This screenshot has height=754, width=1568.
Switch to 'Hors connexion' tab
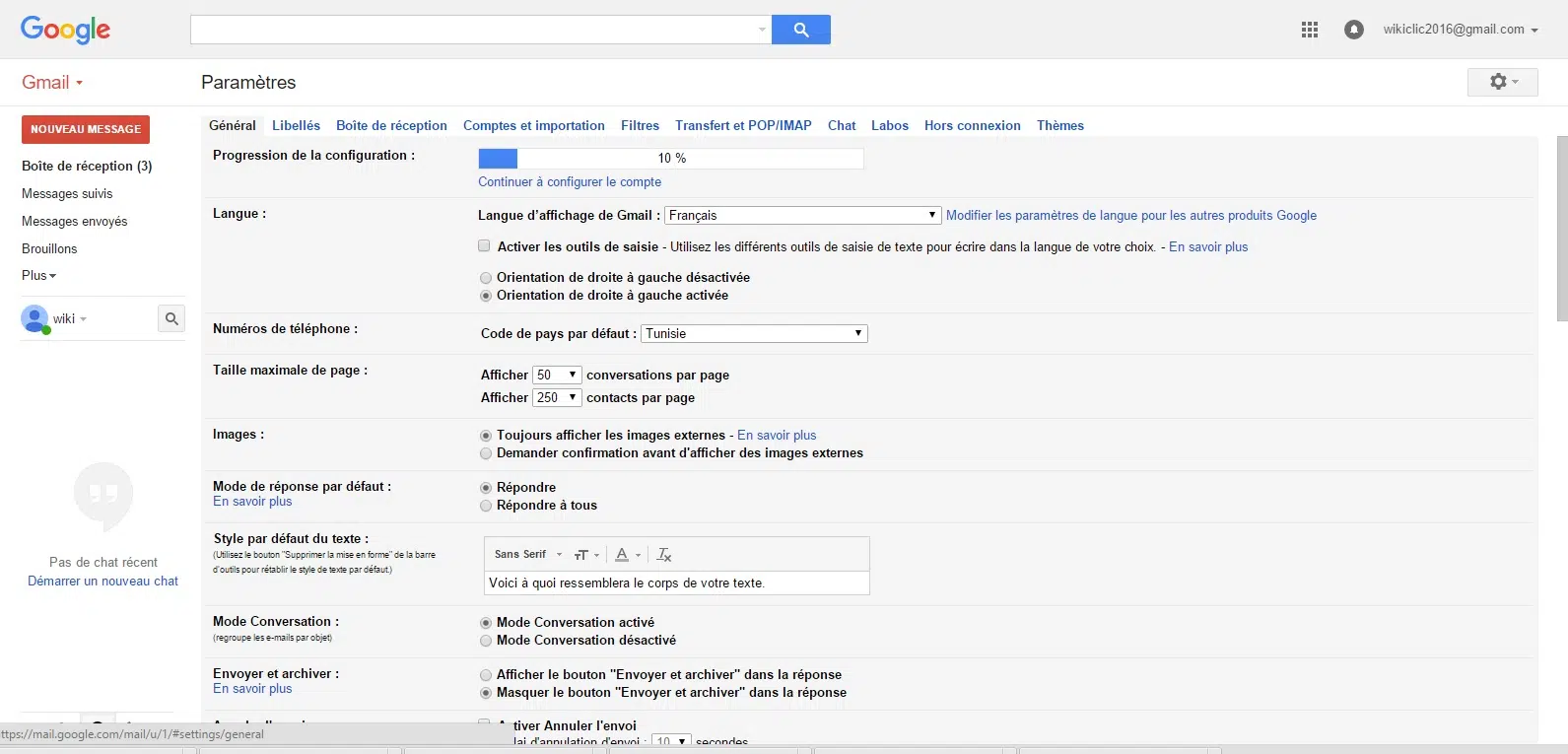click(x=973, y=125)
